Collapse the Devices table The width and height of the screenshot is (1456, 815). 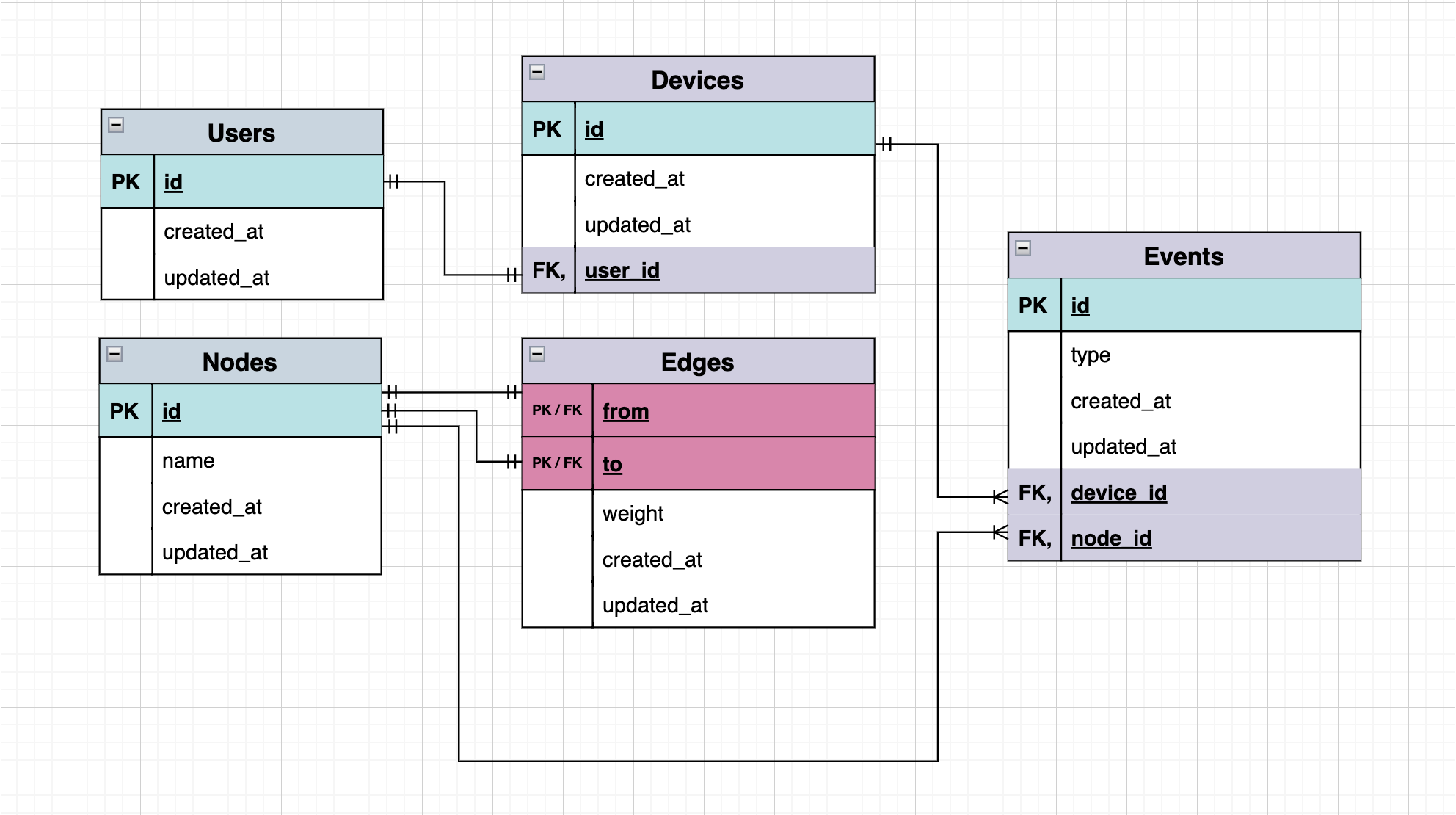[537, 72]
